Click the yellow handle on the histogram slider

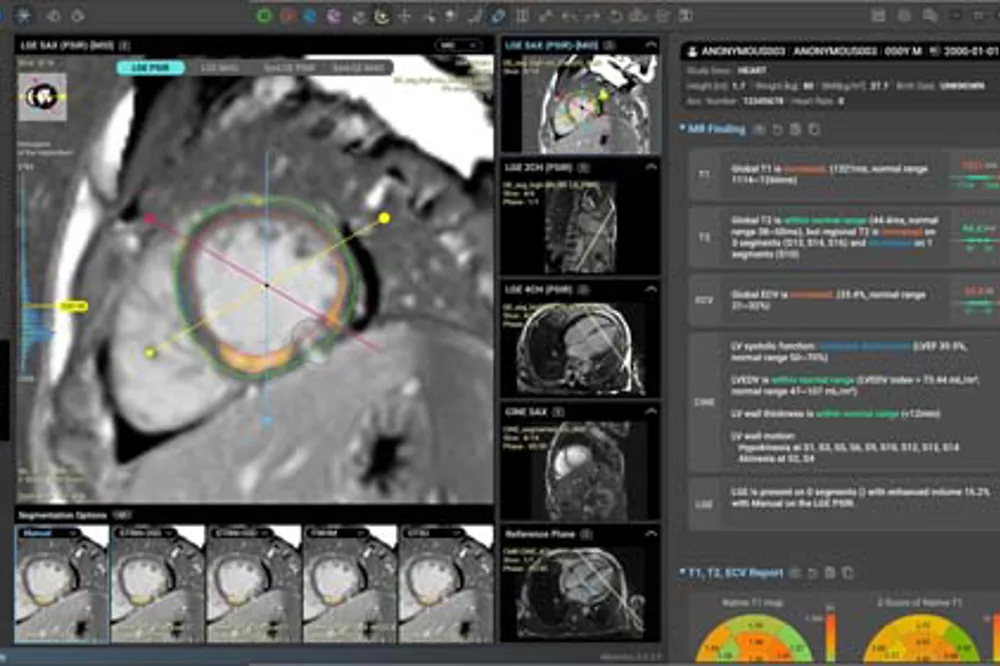point(71,306)
